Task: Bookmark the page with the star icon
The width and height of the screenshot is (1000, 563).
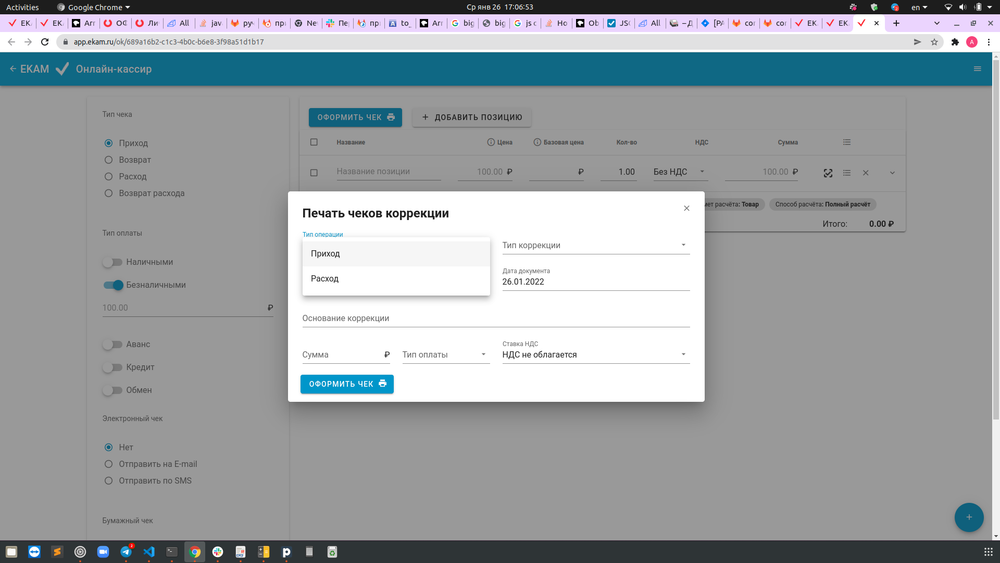Action: (935, 42)
